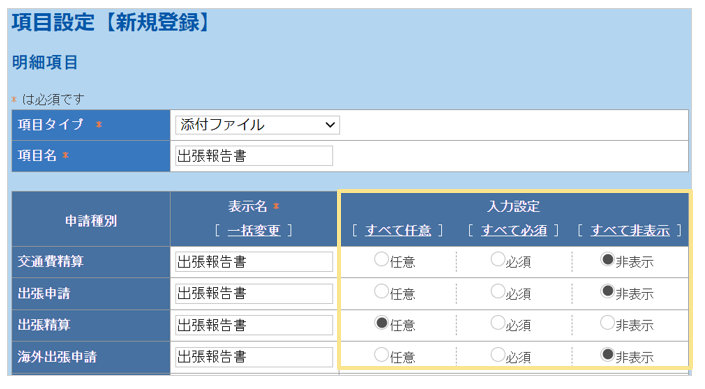Click the 申請種別 column header
Viewport: 705px width, 389px height.
(91, 221)
